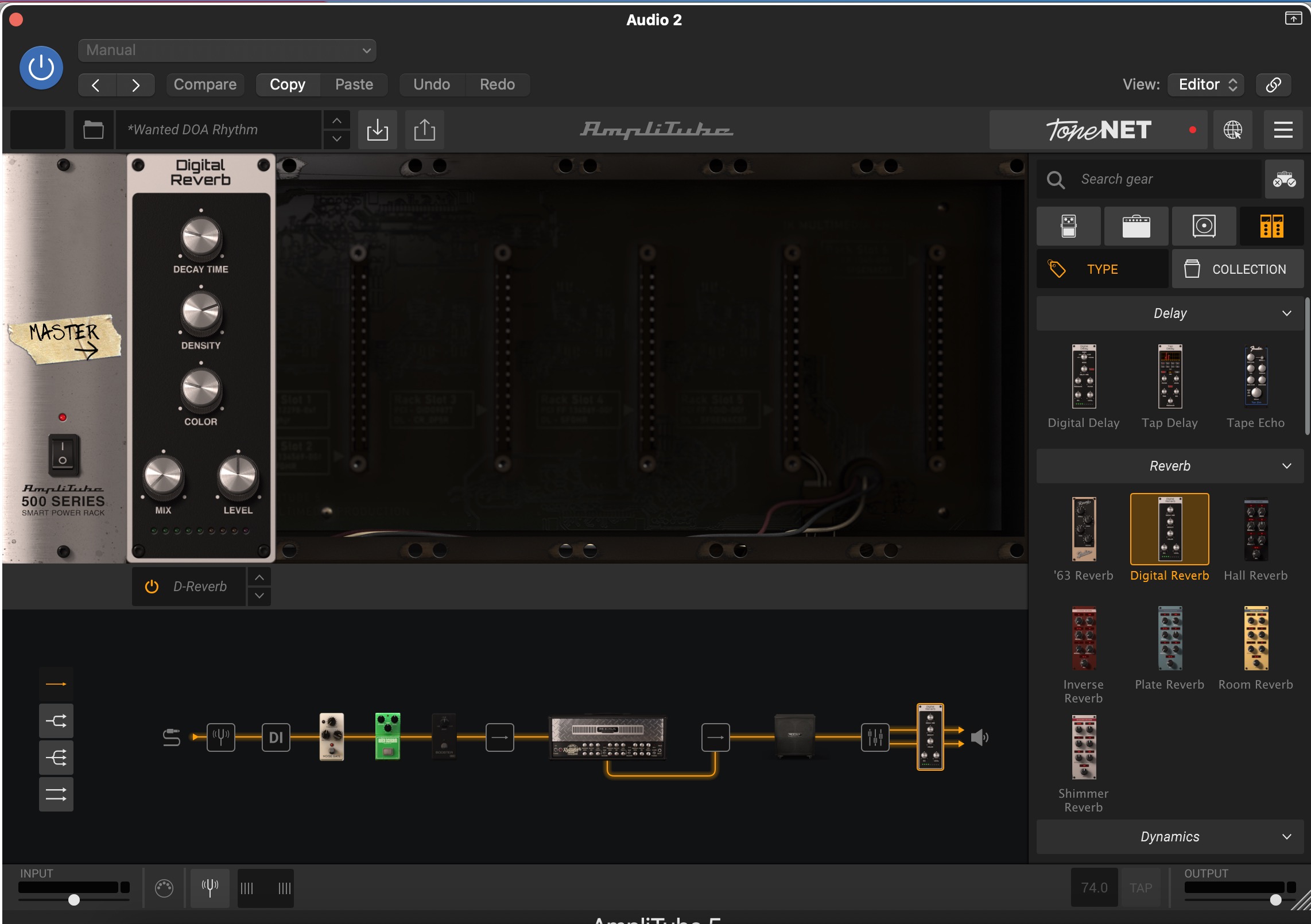This screenshot has height=924, width=1311.
Task: Click the Compare button
Action: tap(205, 85)
